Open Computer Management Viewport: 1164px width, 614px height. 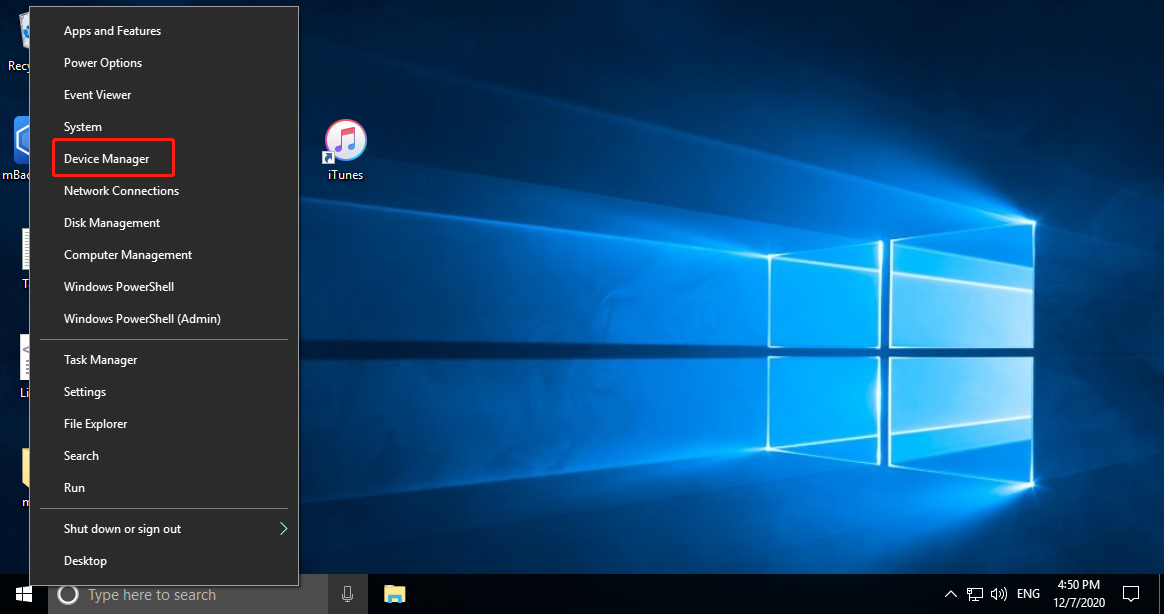coord(164,255)
